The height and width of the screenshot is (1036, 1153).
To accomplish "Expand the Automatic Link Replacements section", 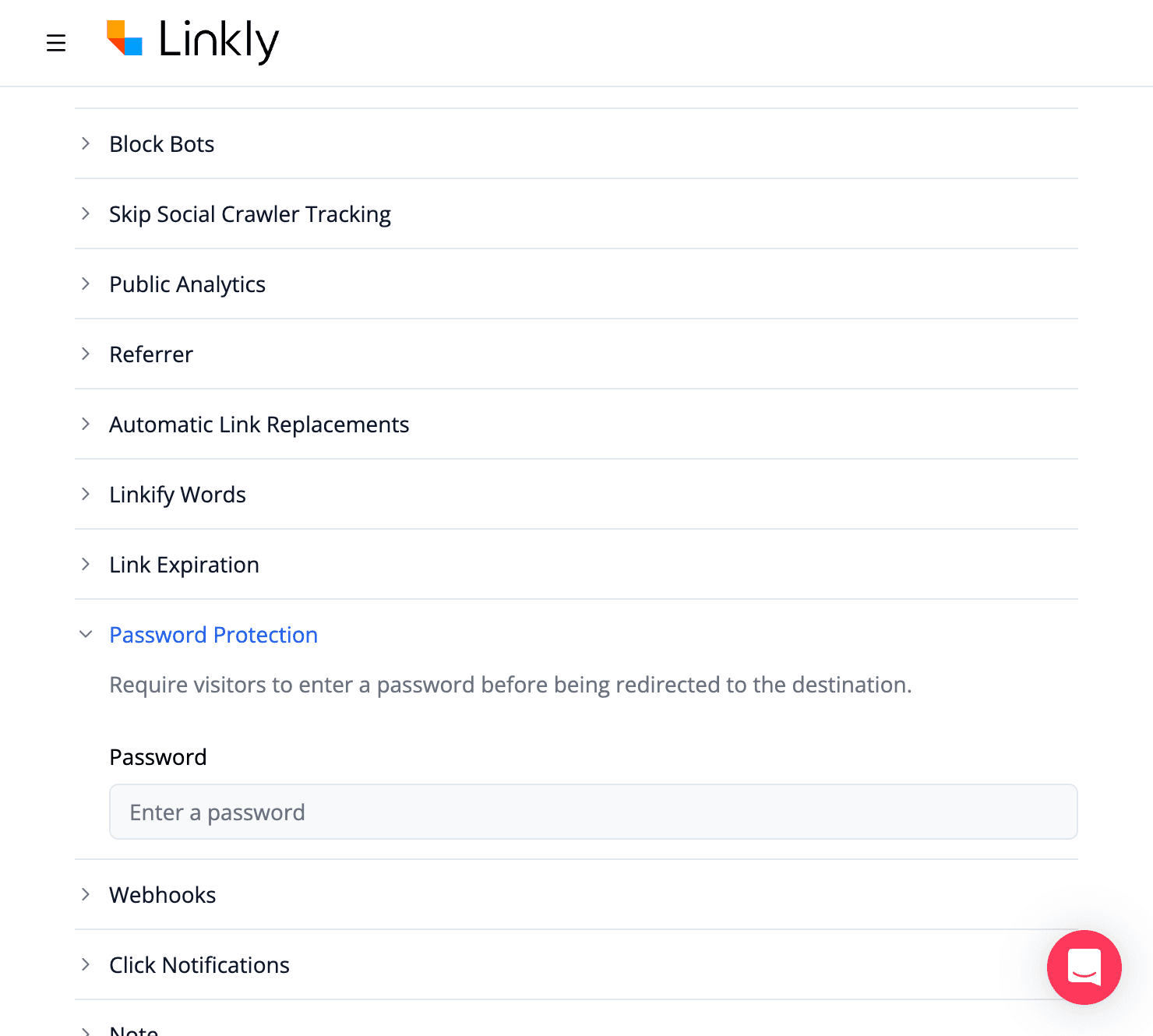I will click(259, 424).
